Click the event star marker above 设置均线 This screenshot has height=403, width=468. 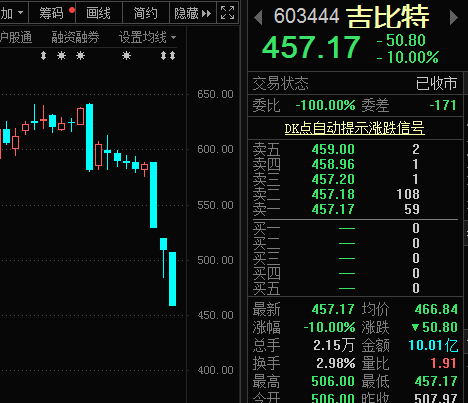click(126, 55)
